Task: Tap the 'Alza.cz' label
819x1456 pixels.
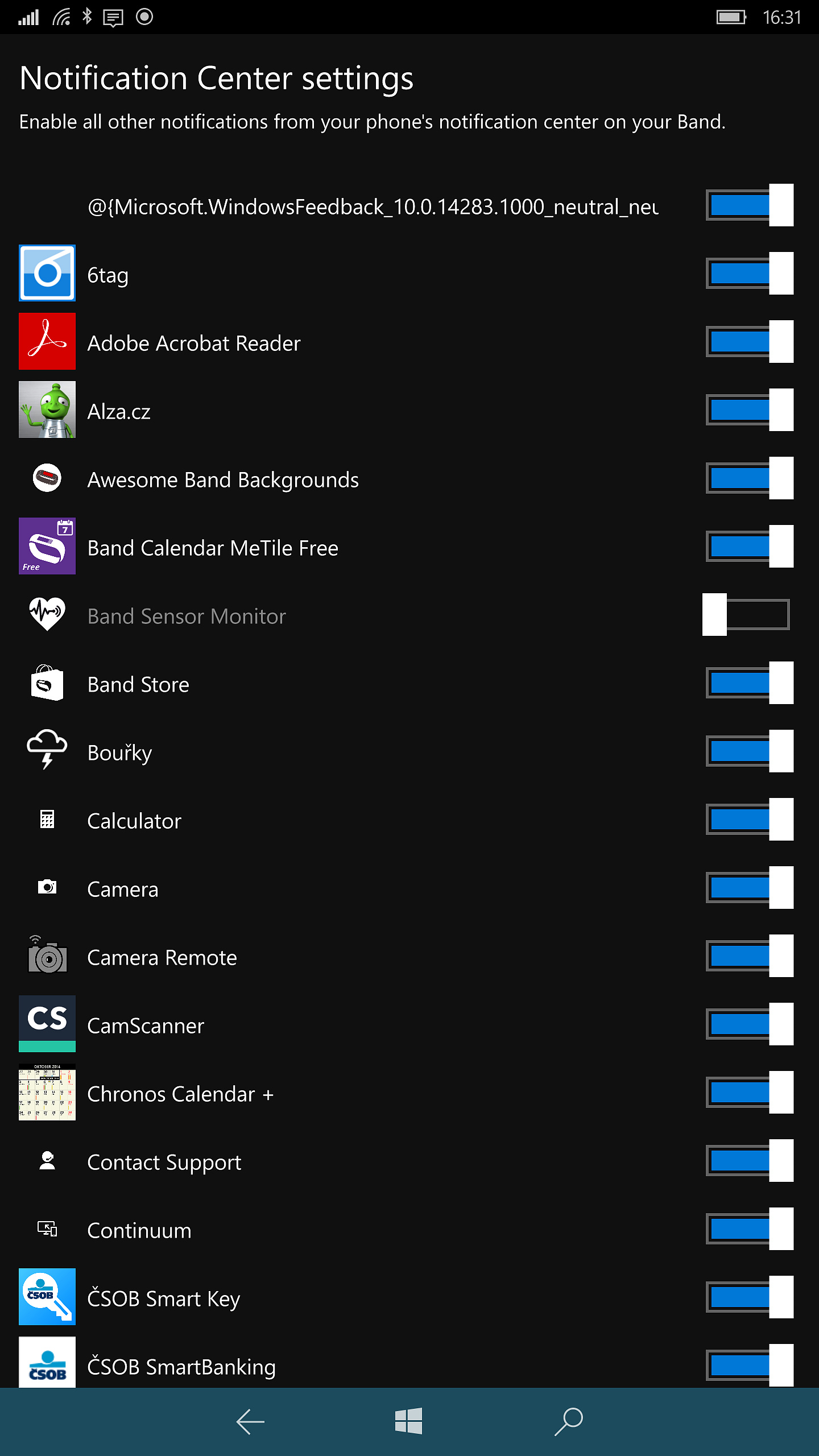Action: click(x=119, y=412)
